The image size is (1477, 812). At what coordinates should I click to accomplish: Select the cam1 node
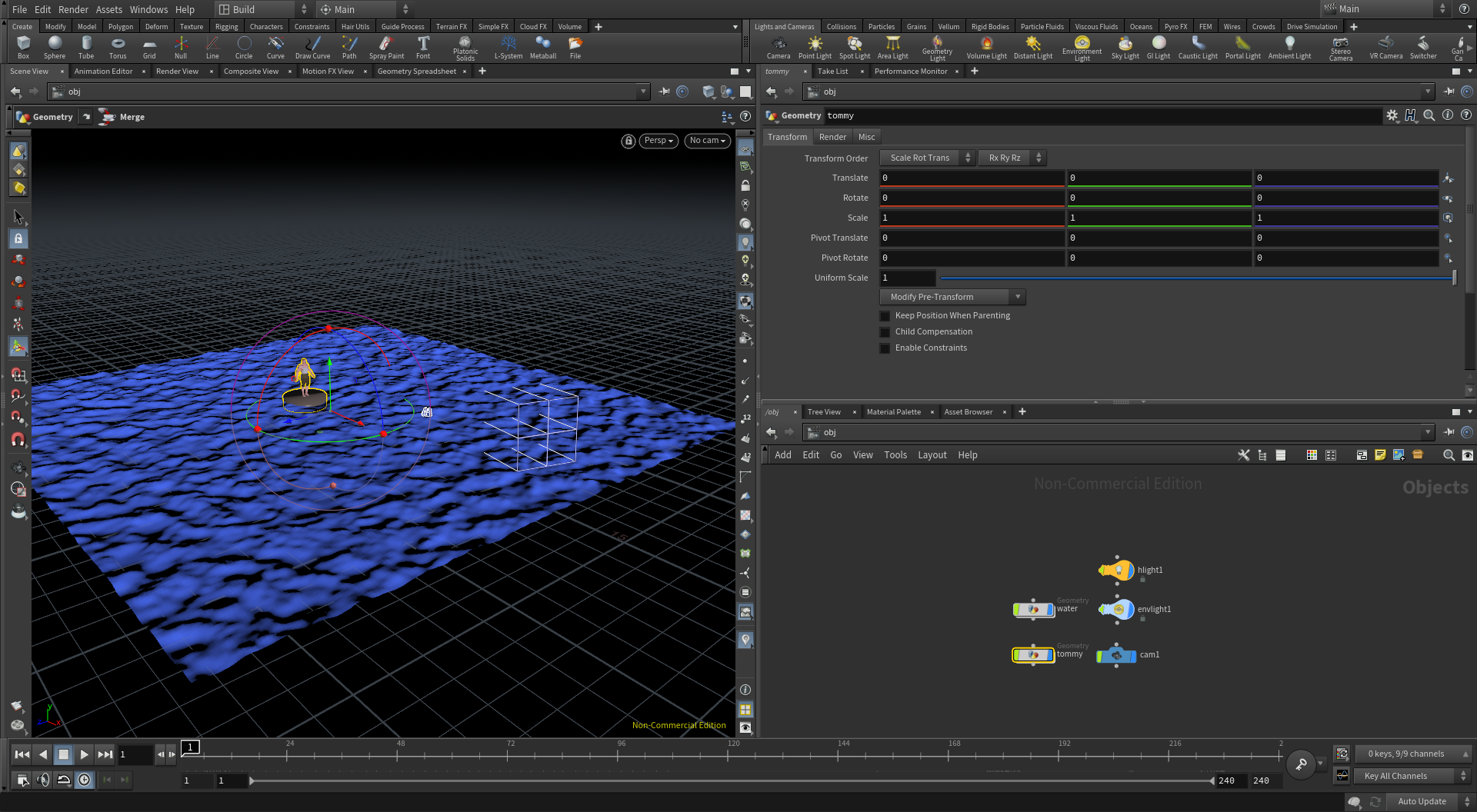coord(1116,655)
